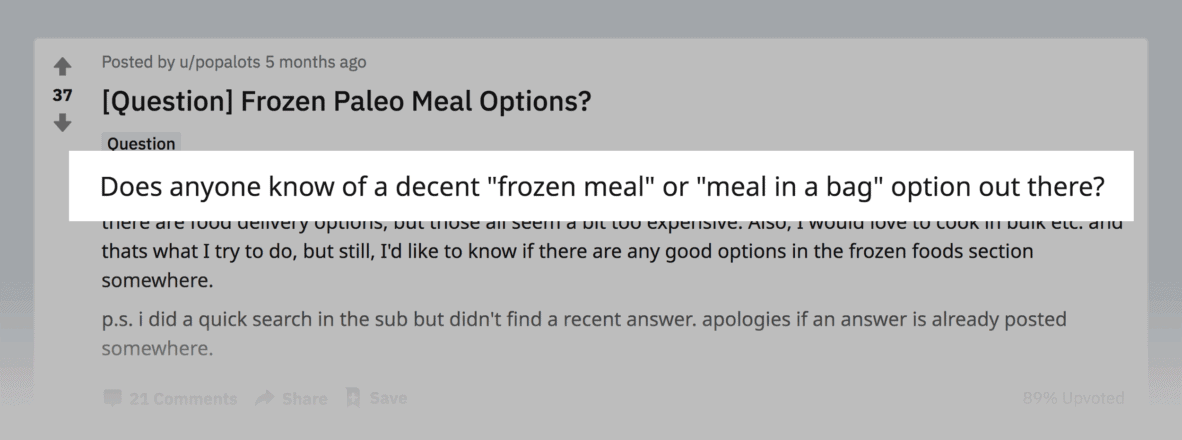1182x440 pixels.
Task: Click the p.s. quick search paragraph
Action: 583,333
